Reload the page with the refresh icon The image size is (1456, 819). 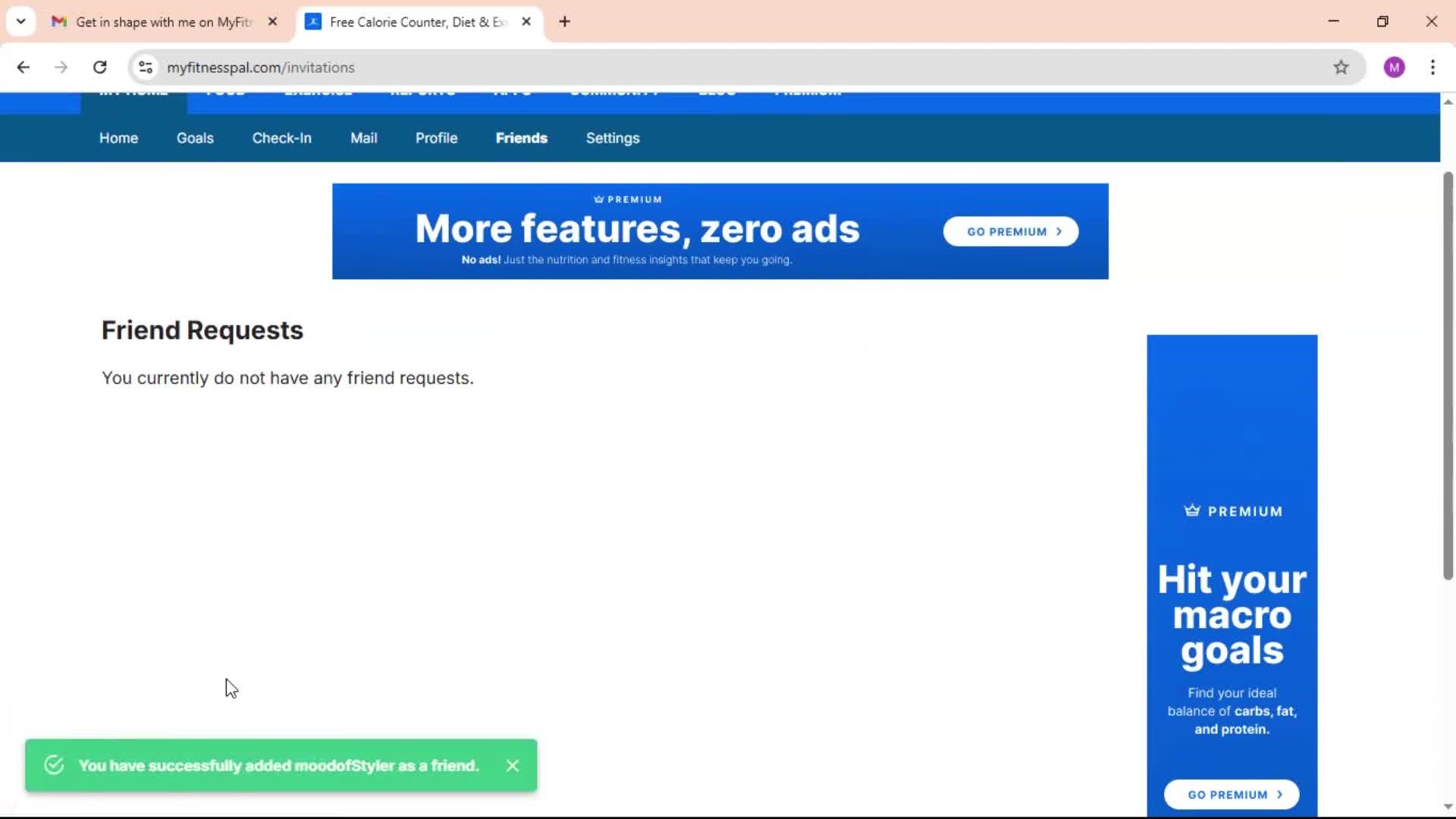(100, 67)
